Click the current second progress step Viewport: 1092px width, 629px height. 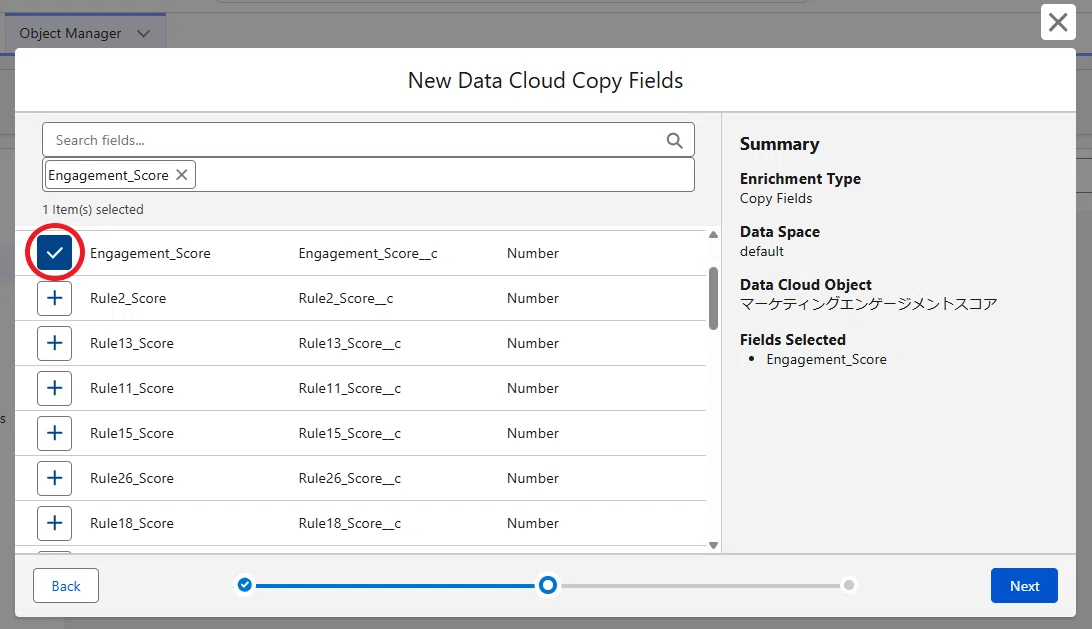pos(548,585)
